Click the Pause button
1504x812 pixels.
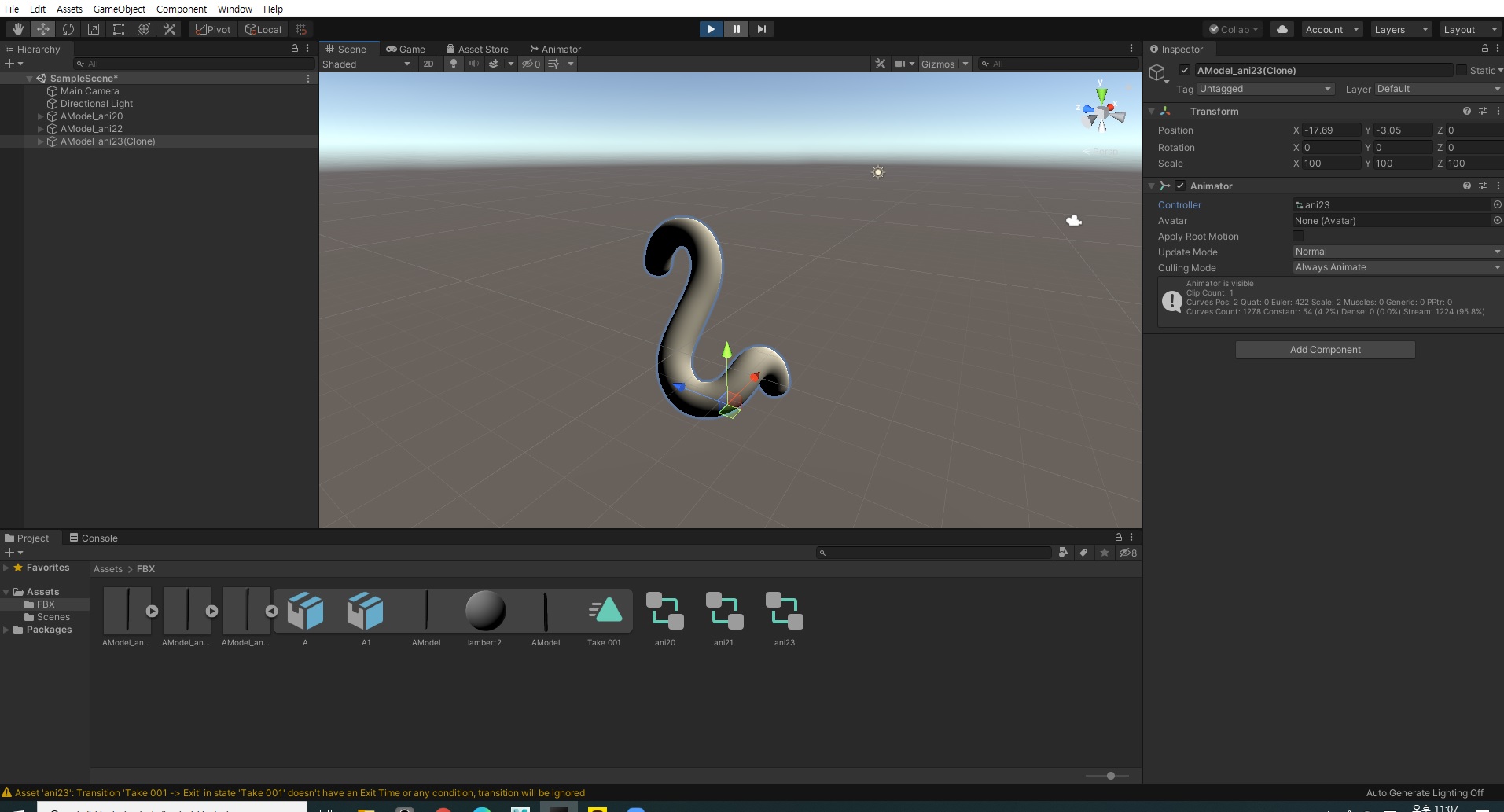coord(736,29)
